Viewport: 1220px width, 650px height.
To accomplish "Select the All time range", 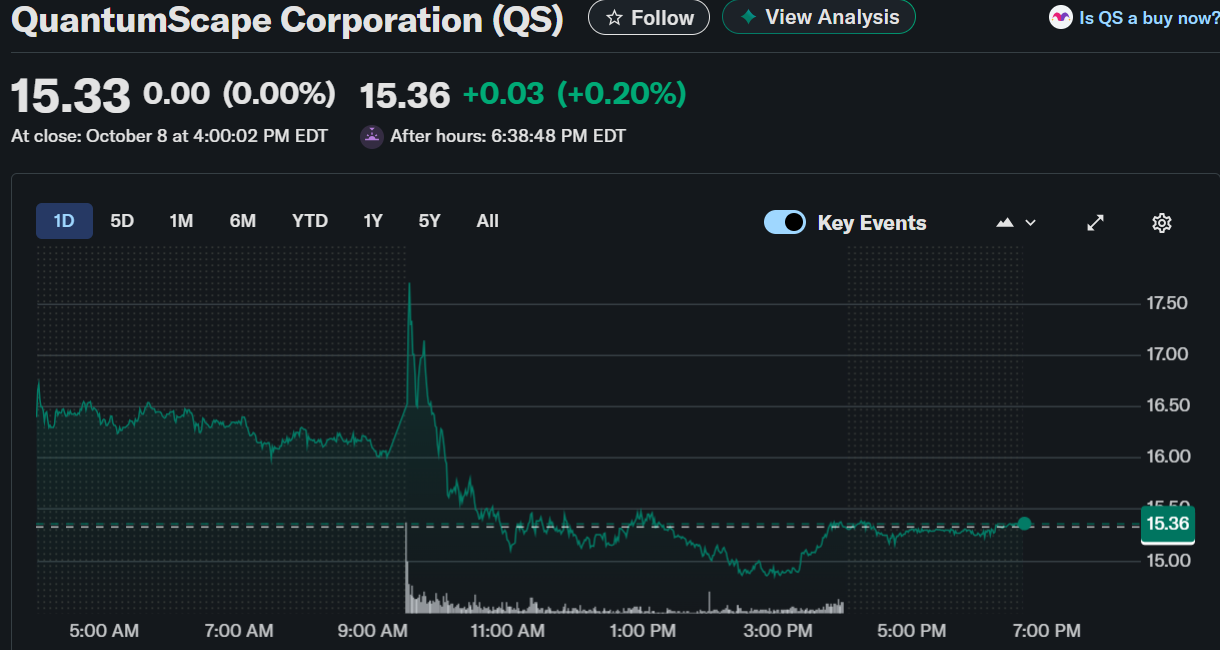I will click(487, 221).
